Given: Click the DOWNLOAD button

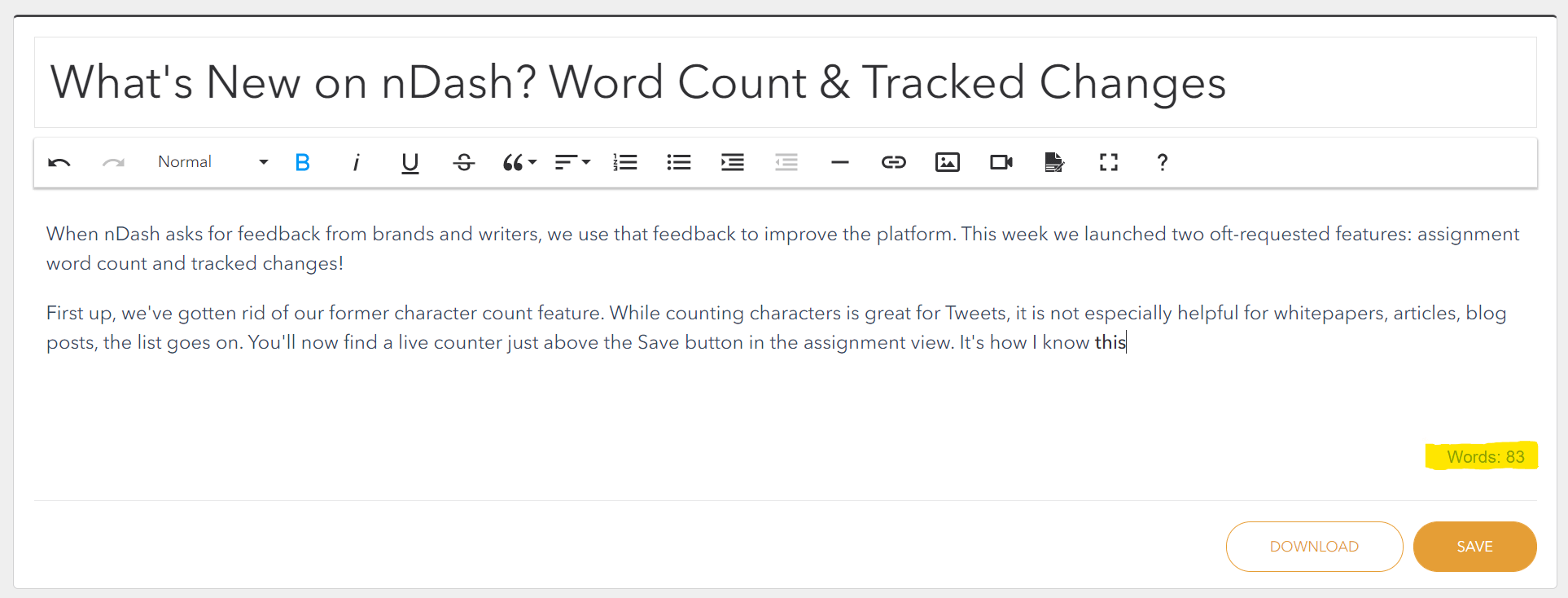Looking at the screenshot, I should (x=1314, y=547).
